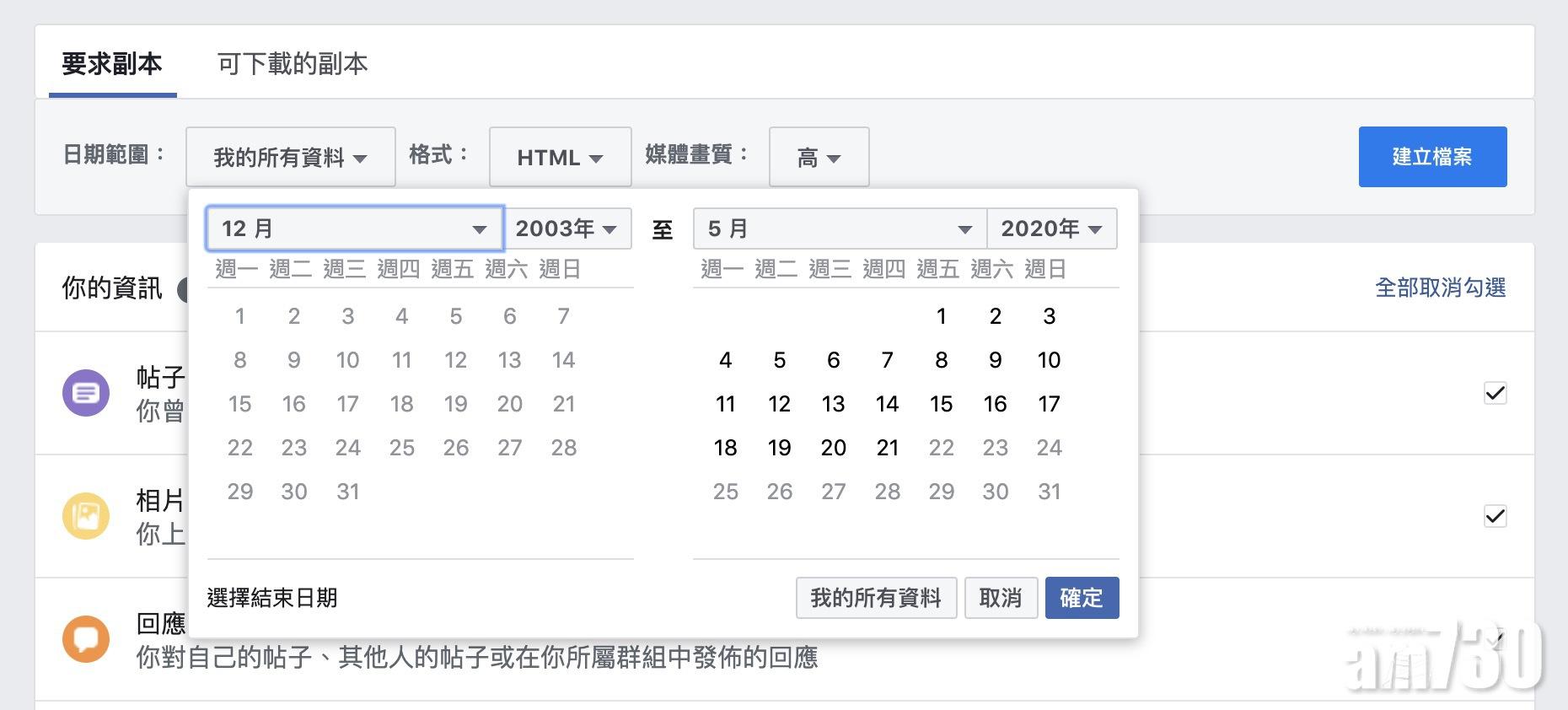The width and height of the screenshot is (1568, 710).
Task: Select day 15 in the May 2020 calendar
Action: tap(941, 404)
